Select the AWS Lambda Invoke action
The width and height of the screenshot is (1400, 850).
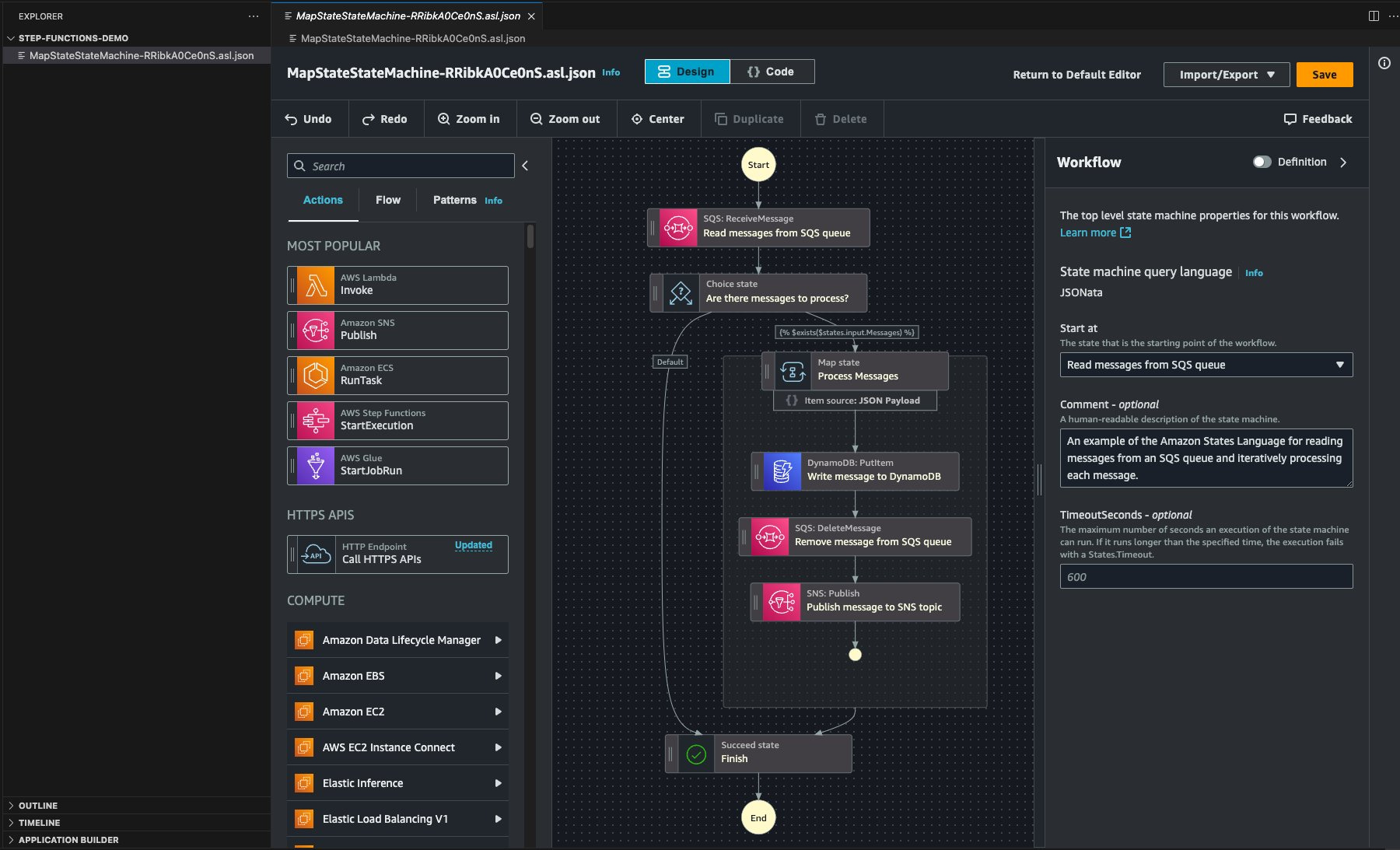(x=397, y=285)
